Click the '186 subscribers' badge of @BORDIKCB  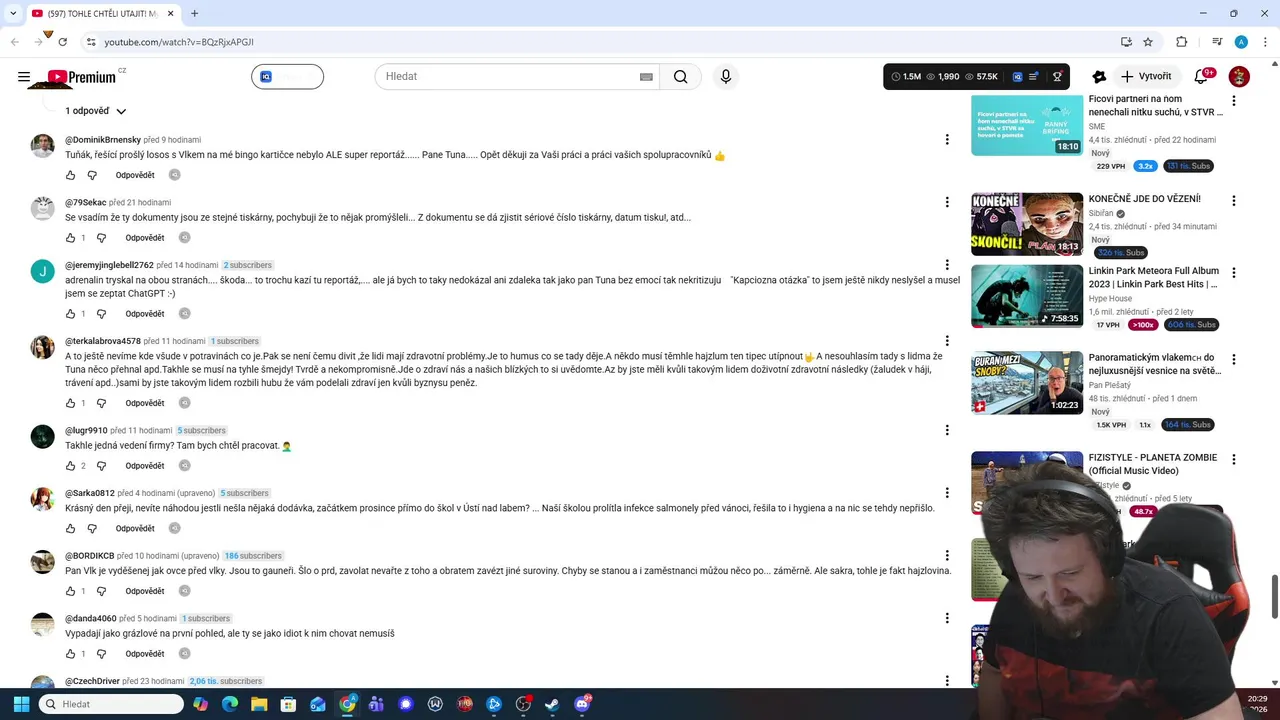point(253,556)
